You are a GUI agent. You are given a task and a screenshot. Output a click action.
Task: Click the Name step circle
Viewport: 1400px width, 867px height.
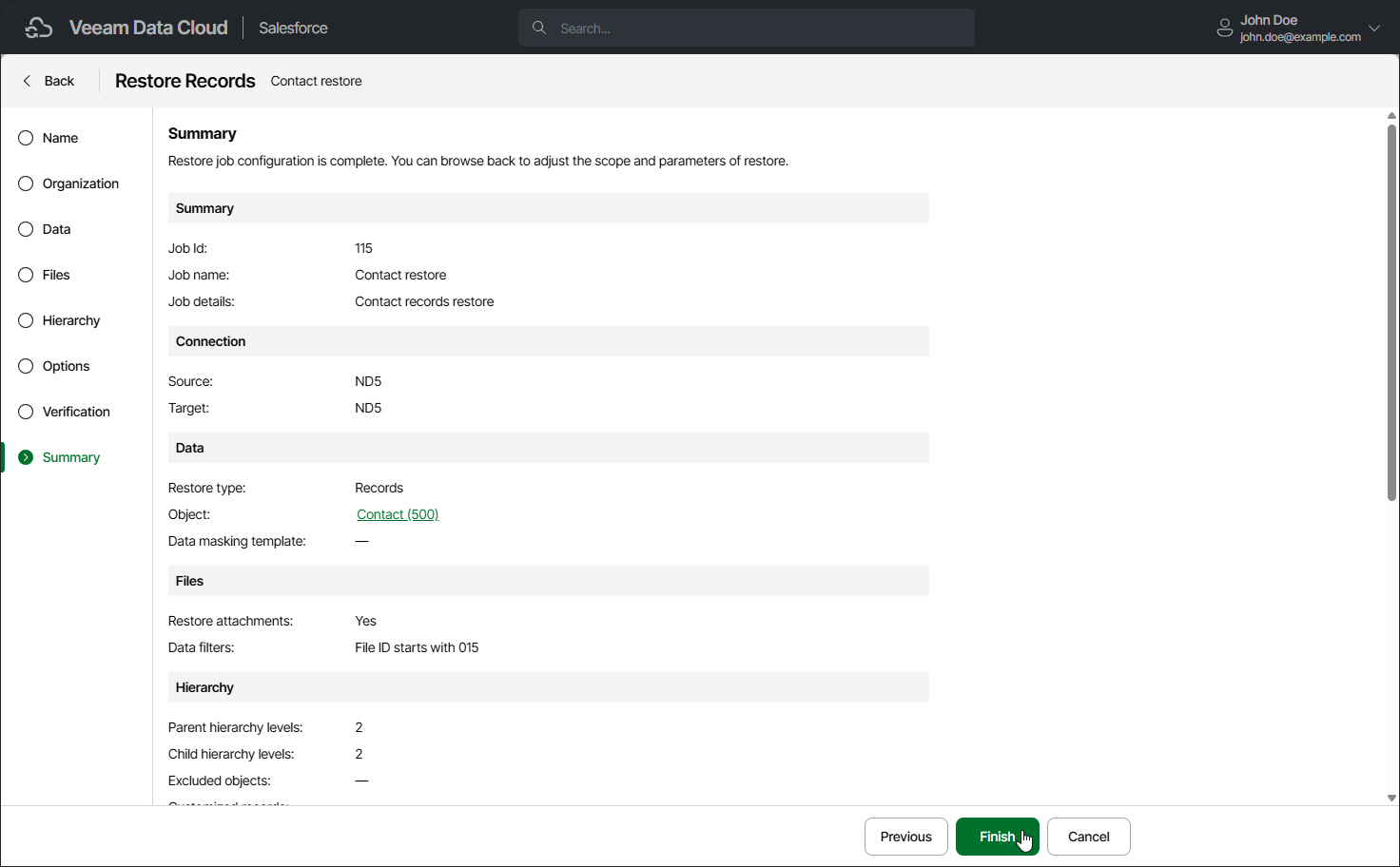pos(26,138)
